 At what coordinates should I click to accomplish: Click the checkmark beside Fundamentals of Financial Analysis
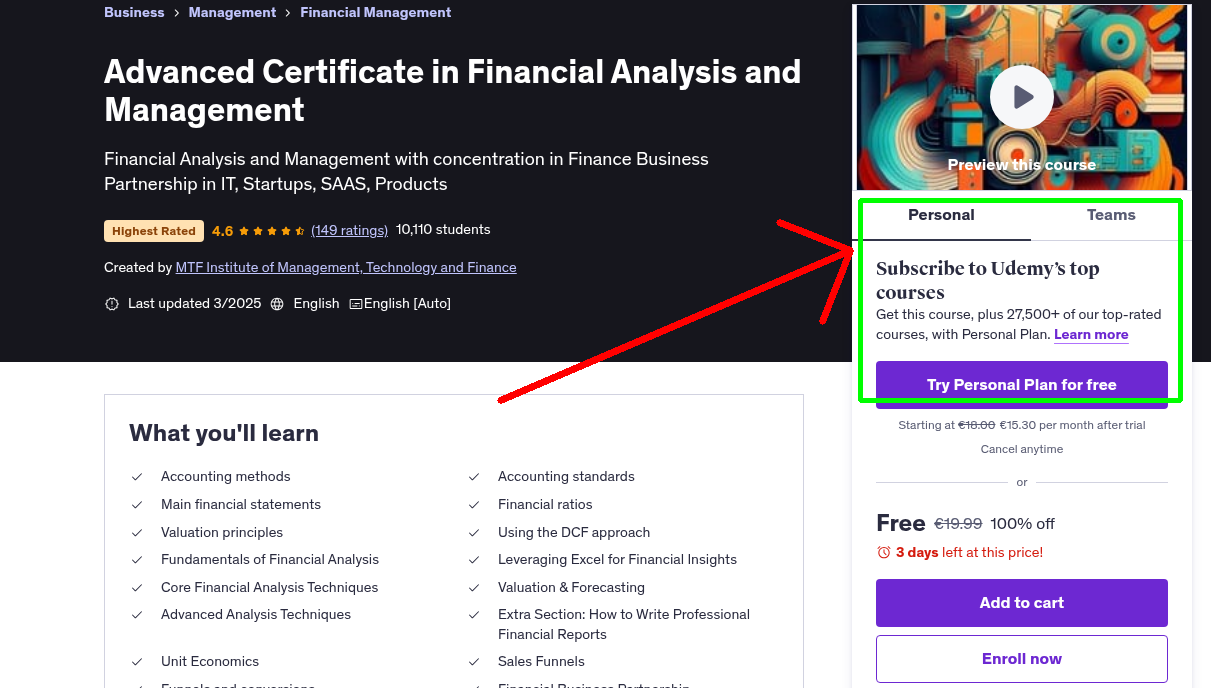point(137,560)
